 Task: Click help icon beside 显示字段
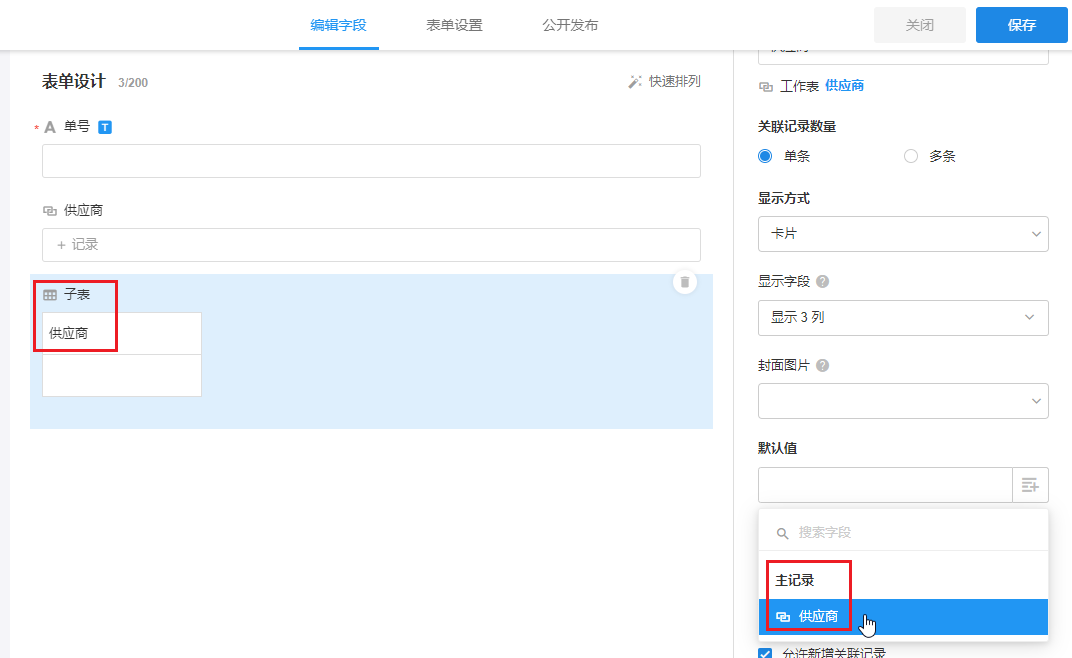tap(823, 282)
